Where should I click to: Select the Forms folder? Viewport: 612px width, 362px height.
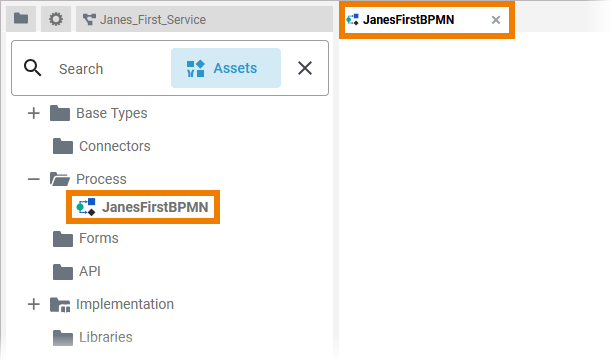click(x=98, y=238)
